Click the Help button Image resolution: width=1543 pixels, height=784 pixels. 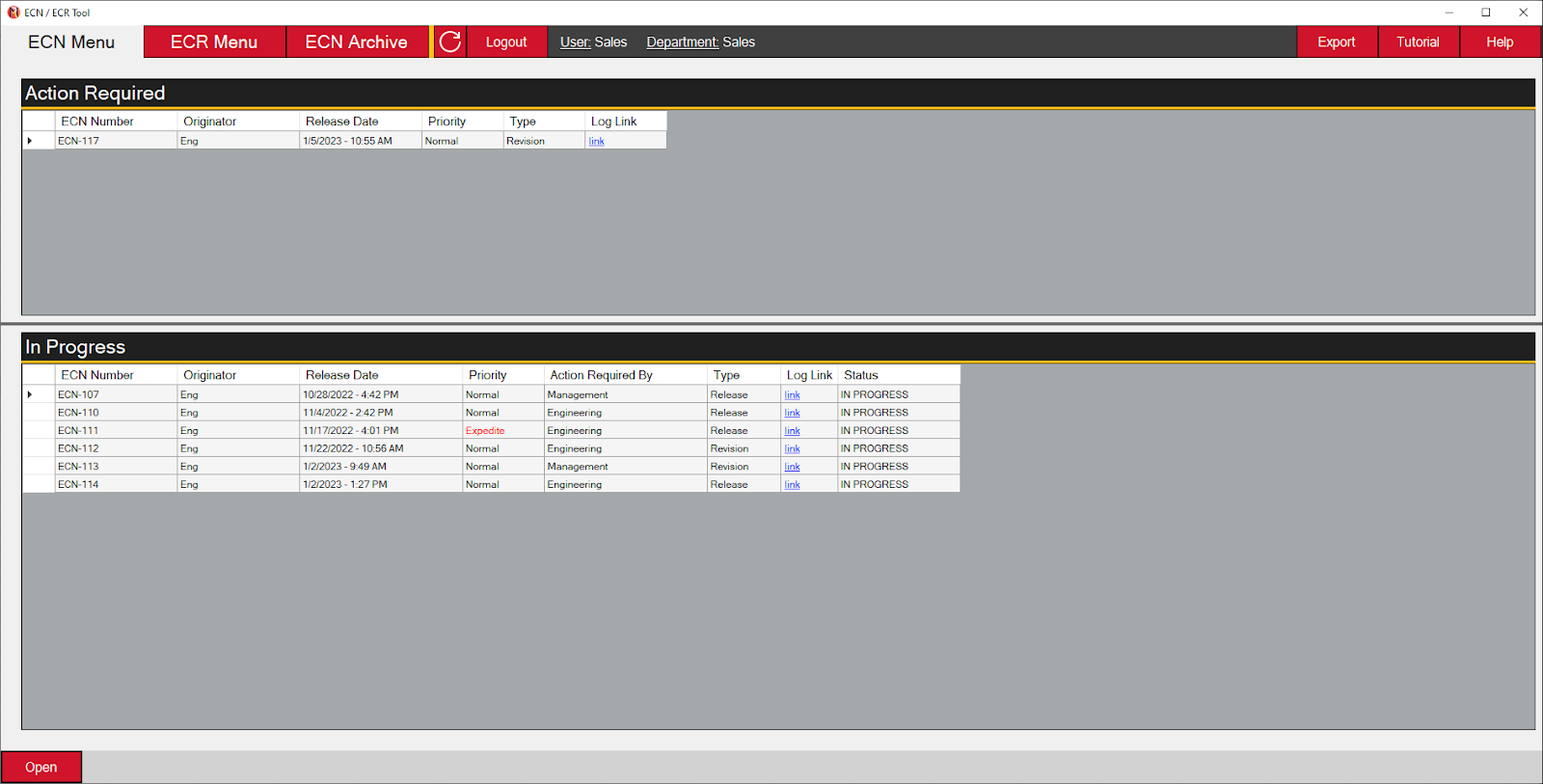click(1499, 41)
